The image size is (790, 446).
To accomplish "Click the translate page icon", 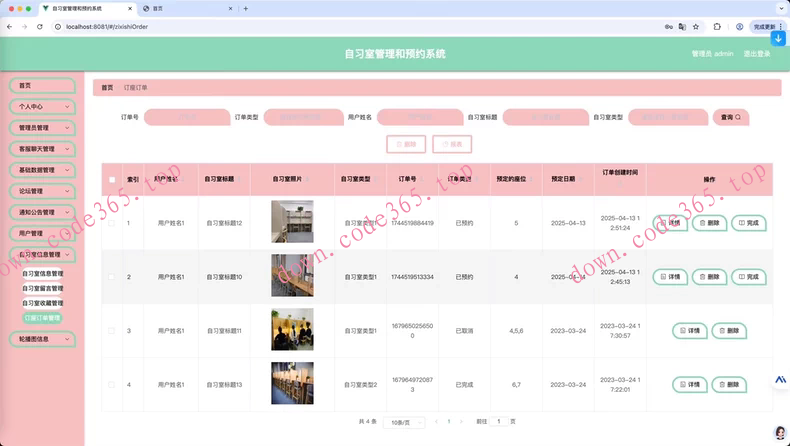I will (x=682, y=27).
